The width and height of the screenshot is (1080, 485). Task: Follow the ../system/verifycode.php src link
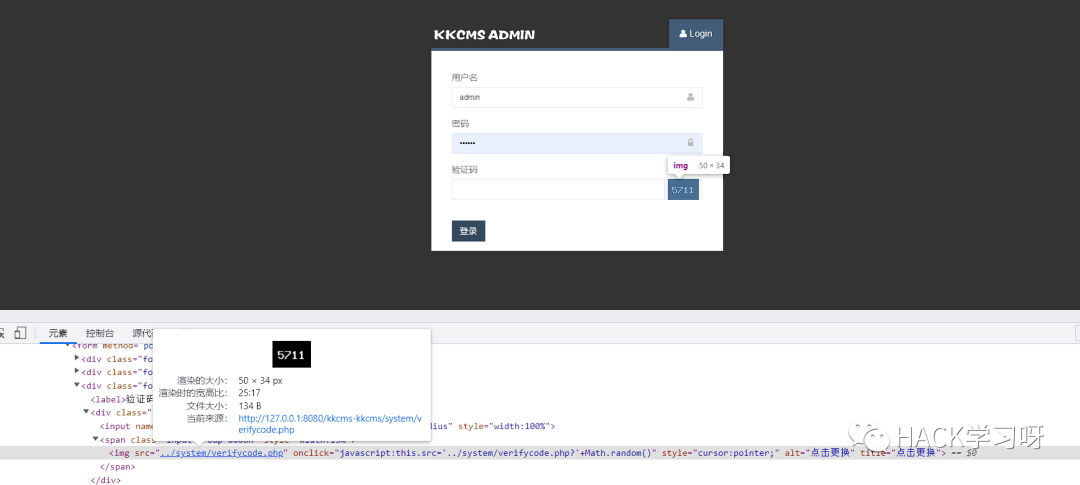tap(222, 453)
